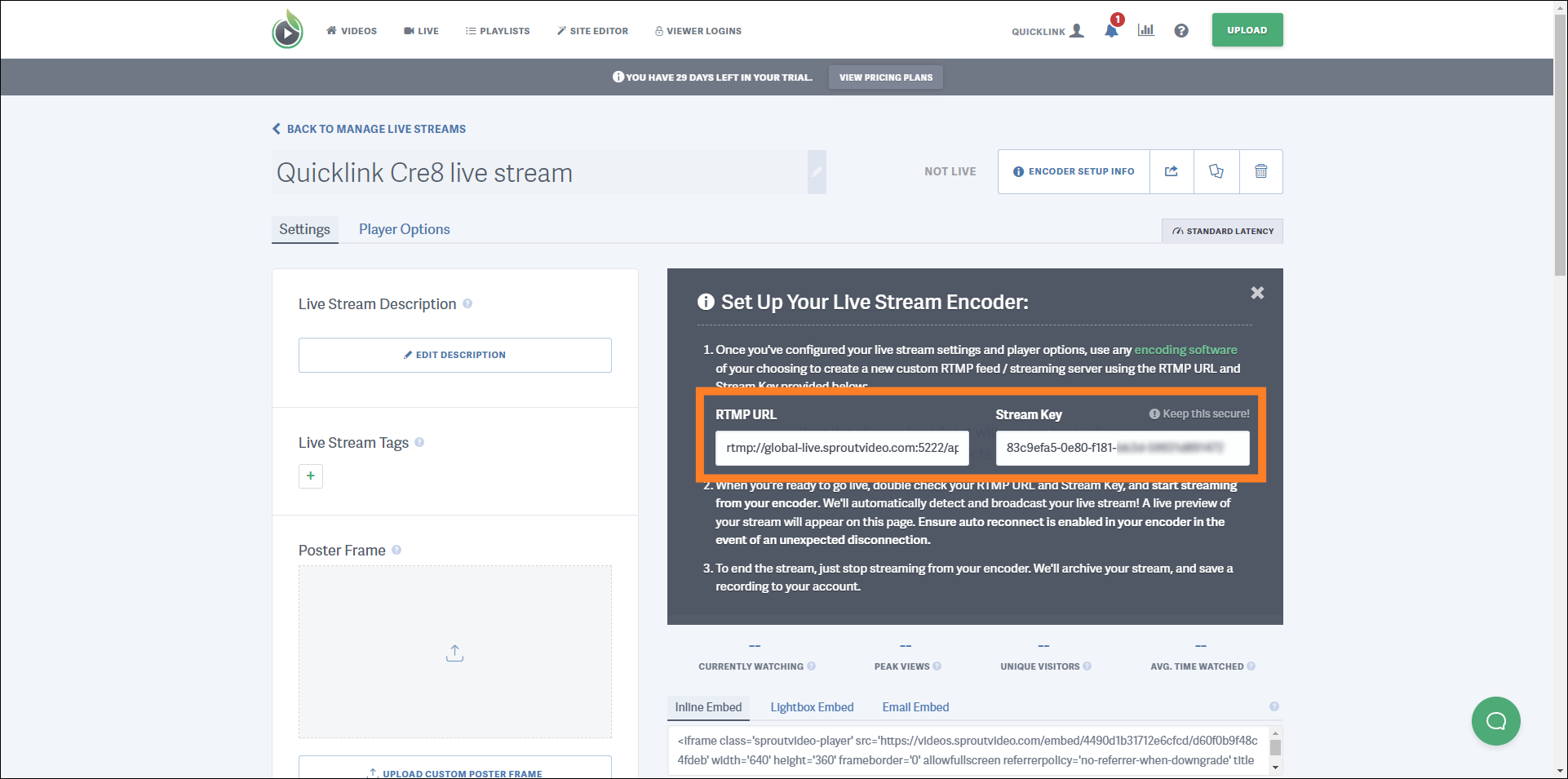Switch to Email Embed tab
Viewport: 1568px width, 779px height.
pos(915,707)
